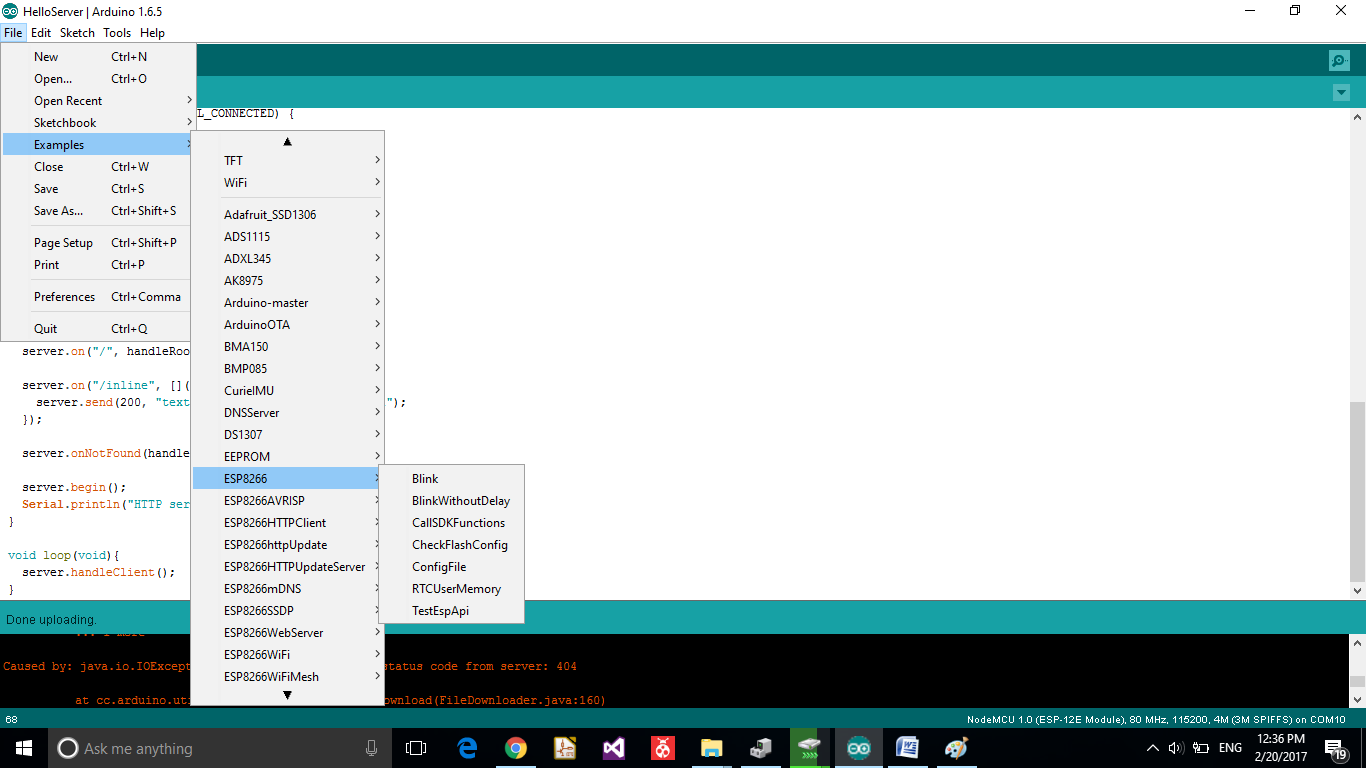The image size is (1366, 768).
Task: Open the Tools menu
Action: [117, 33]
